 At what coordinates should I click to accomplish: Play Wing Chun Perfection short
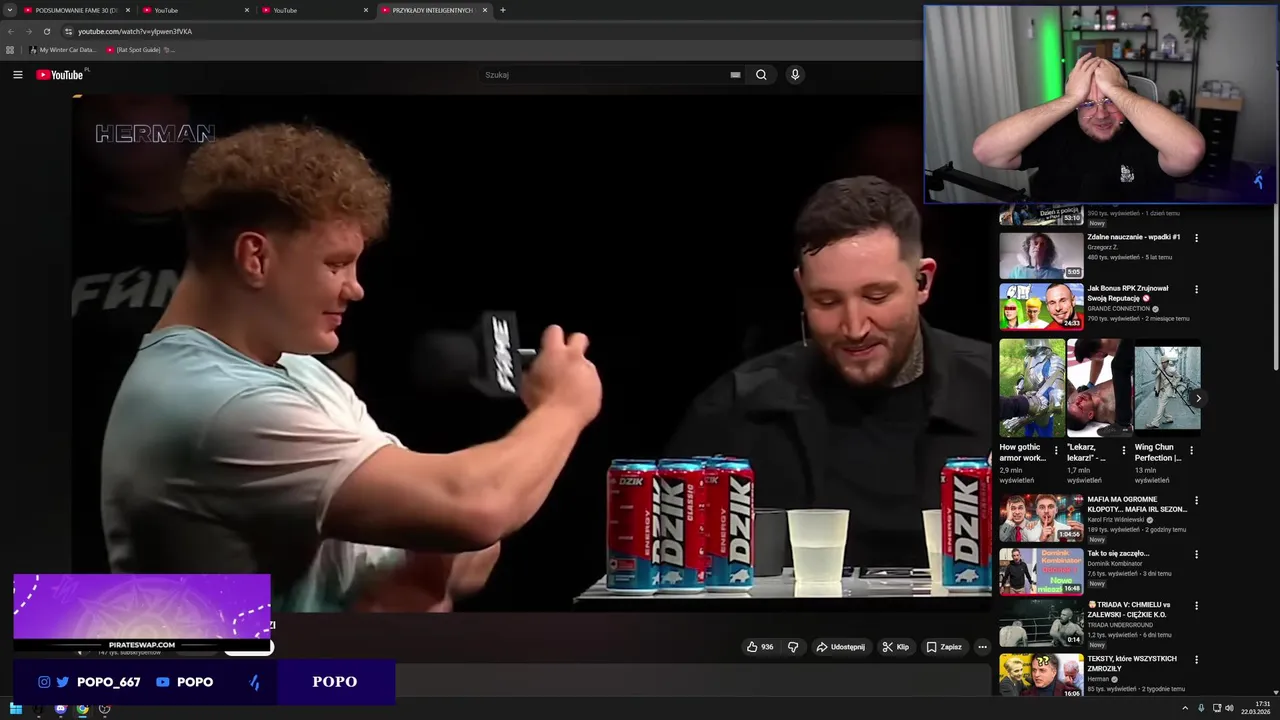click(x=1167, y=387)
